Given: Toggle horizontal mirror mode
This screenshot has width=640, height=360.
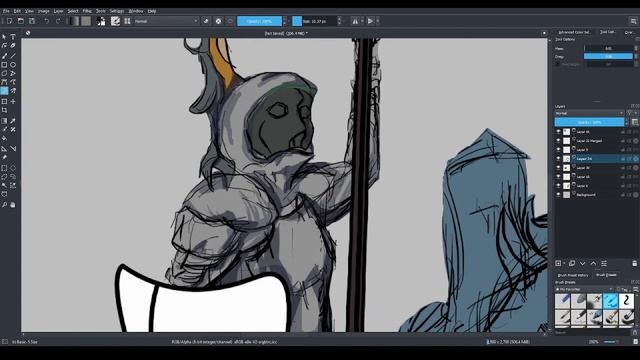Looking at the screenshot, I should pyautogui.click(x=355, y=21).
